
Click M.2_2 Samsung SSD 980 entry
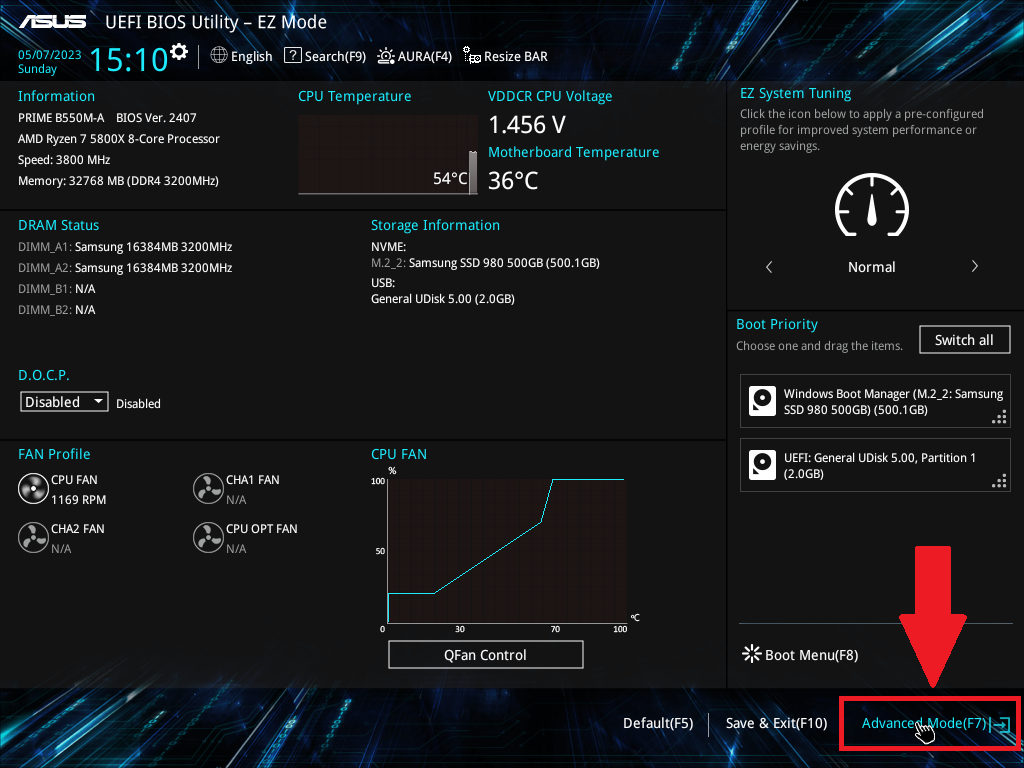coord(485,263)
